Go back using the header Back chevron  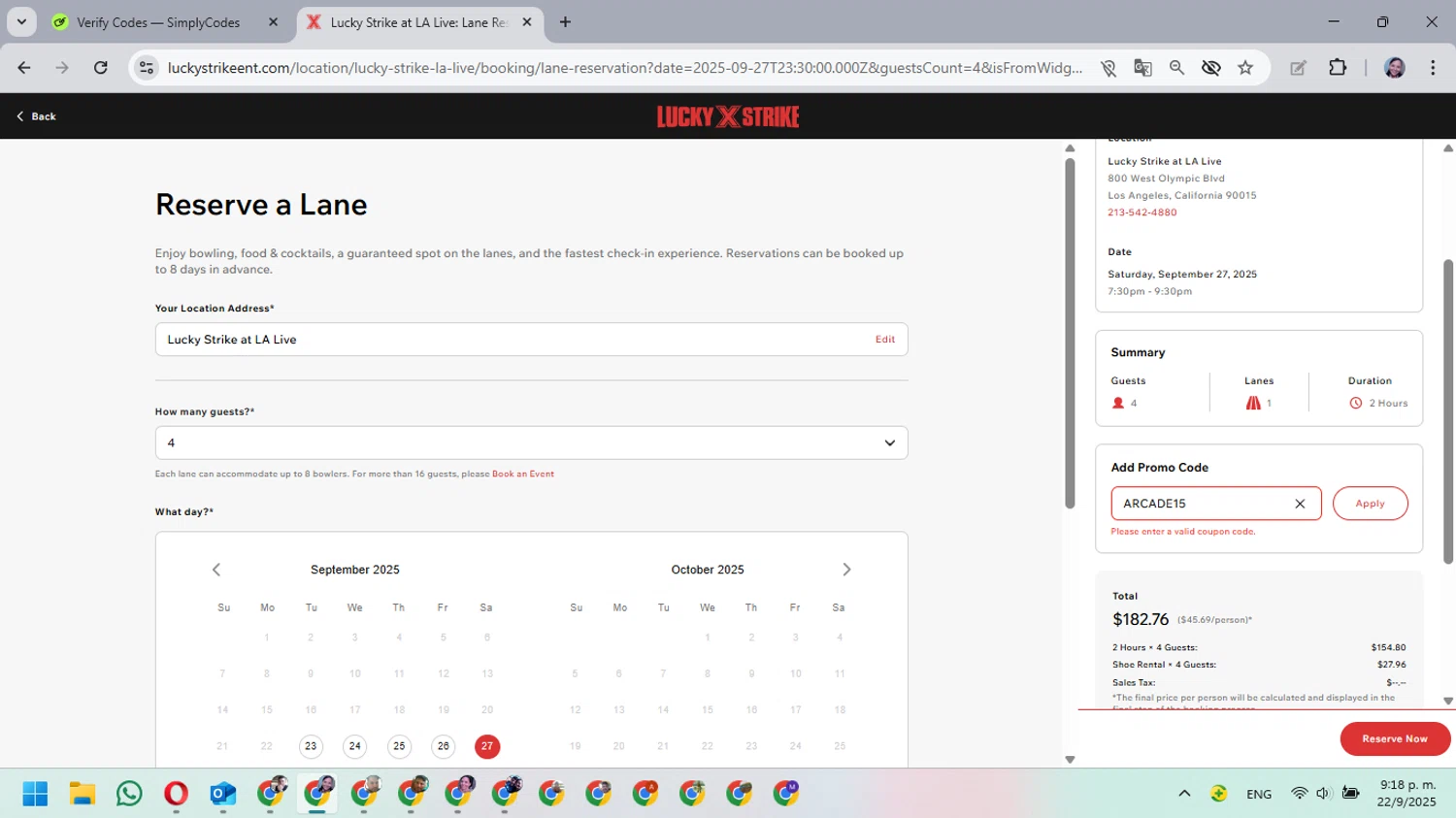tap(20, 116)
